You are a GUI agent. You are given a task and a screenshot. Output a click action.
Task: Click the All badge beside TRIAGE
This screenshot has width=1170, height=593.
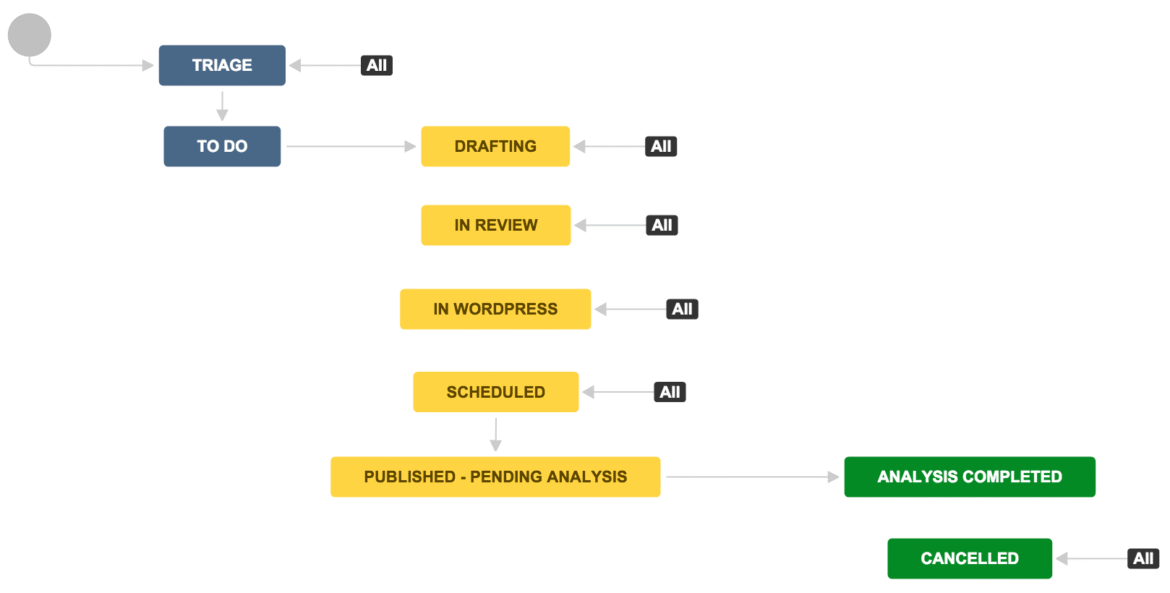376,65
